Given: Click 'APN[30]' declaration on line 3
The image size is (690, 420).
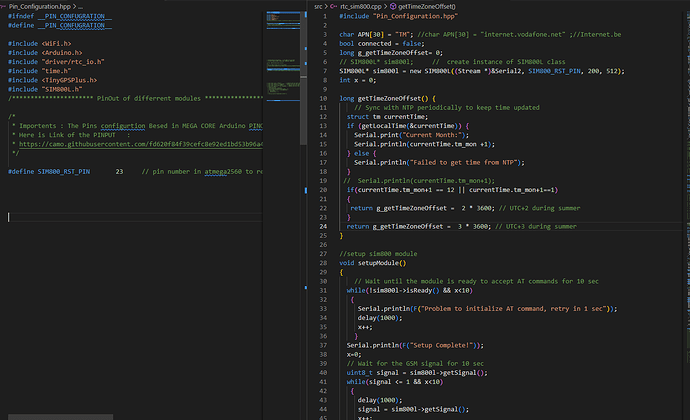Looking at the screenshot, I should tap(371, 34).
